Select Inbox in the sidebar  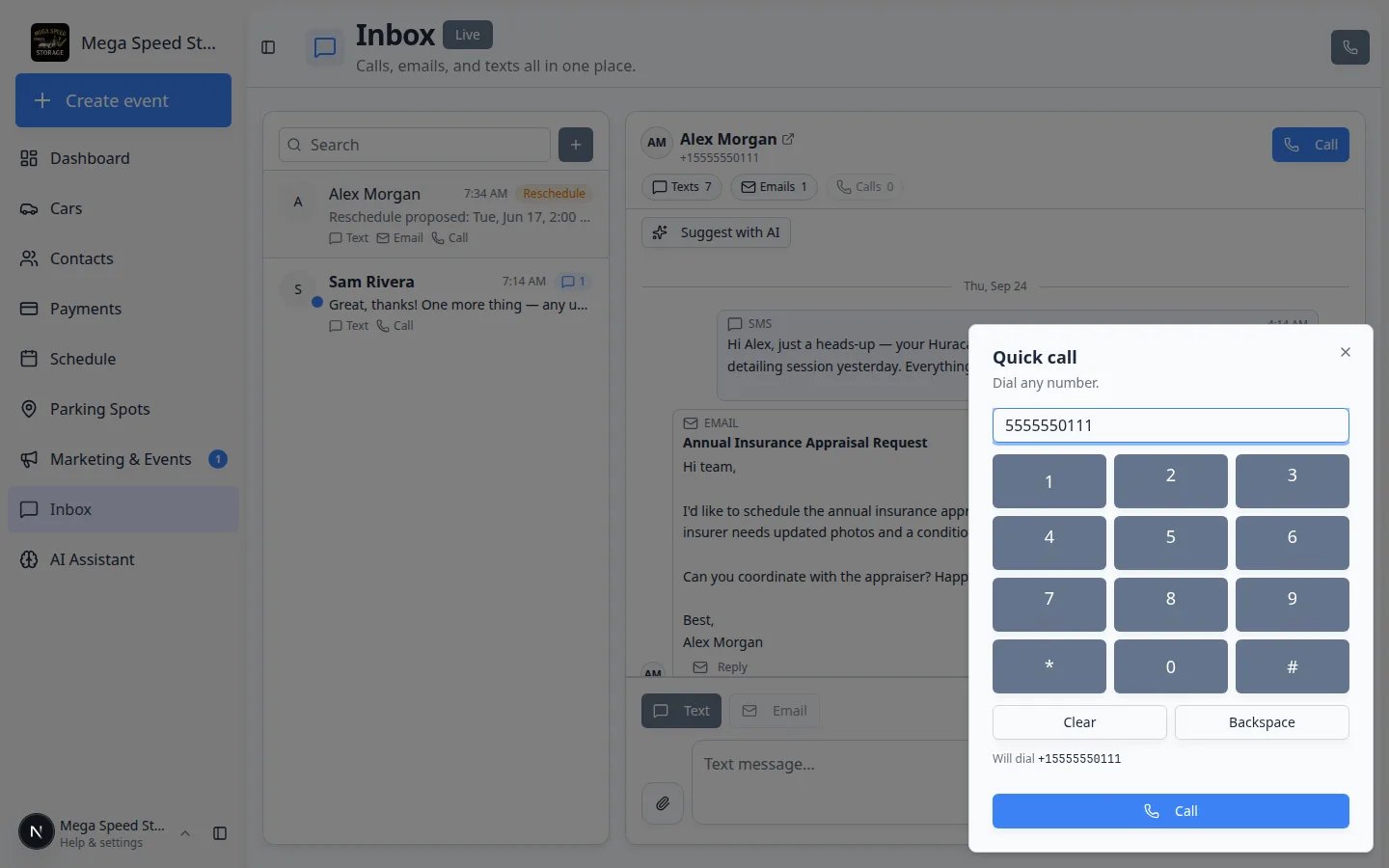pyautogui.click(x=123, y=509)
